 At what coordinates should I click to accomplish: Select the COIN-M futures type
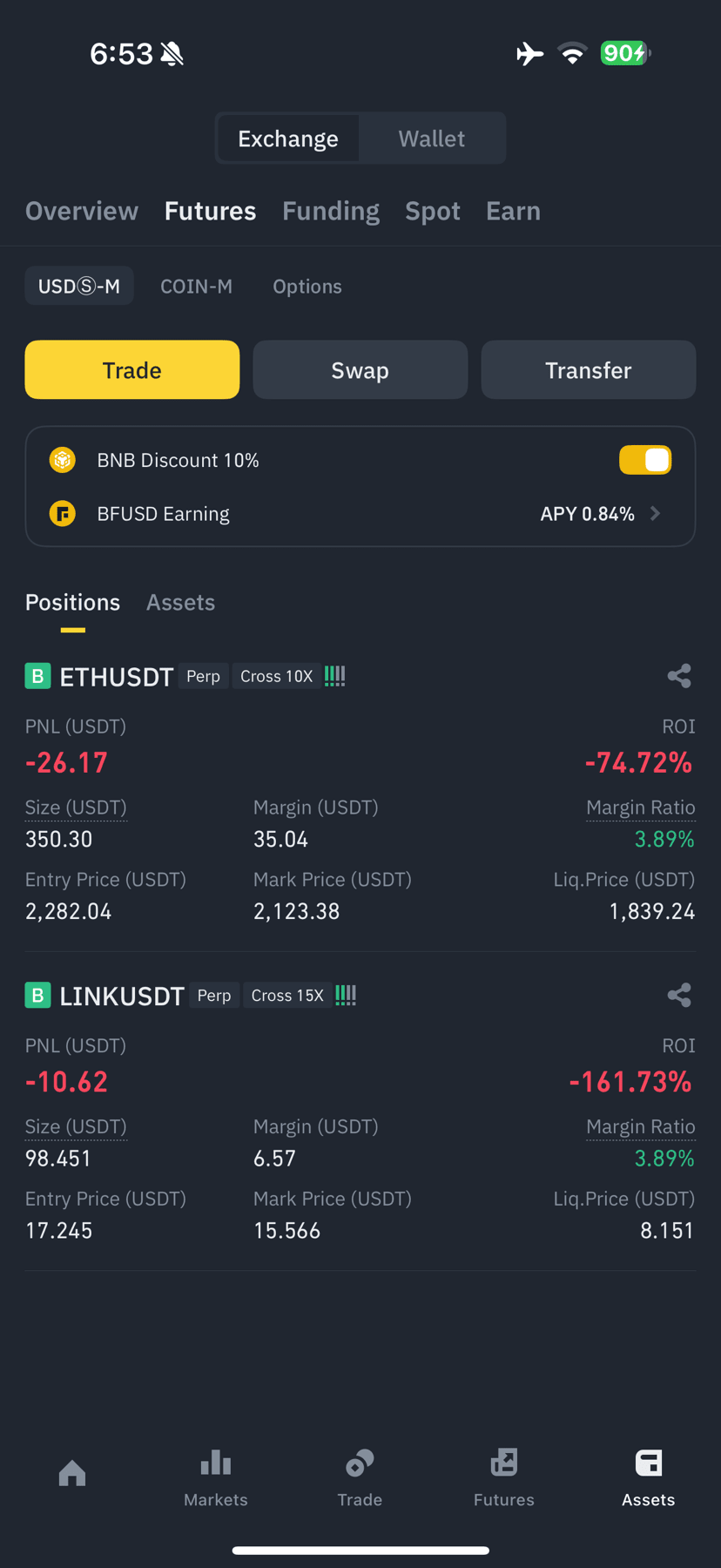pyautogui.click(x=197, y=286)
